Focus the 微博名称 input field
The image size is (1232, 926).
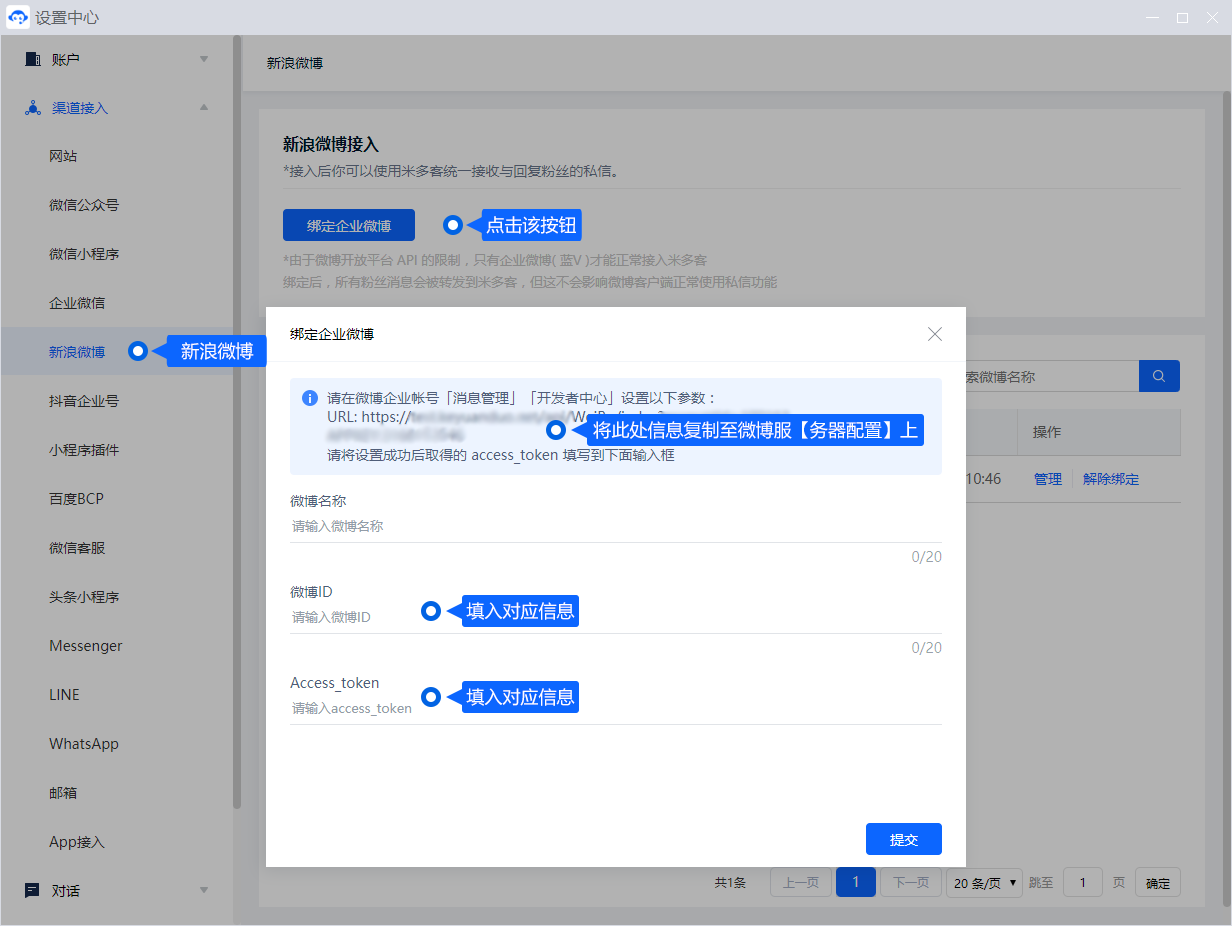pos(616,526)
